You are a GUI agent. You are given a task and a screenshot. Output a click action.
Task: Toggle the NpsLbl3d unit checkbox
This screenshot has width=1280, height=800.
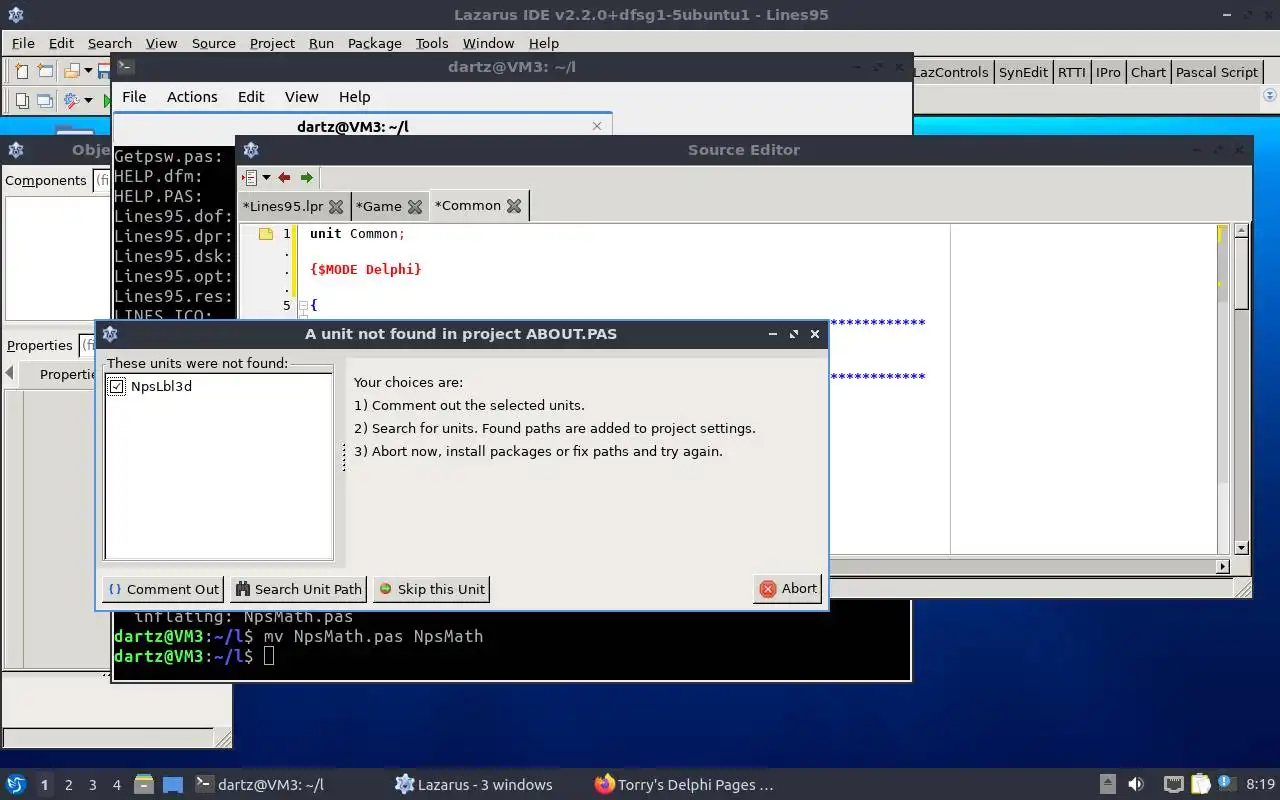(117, 386)
